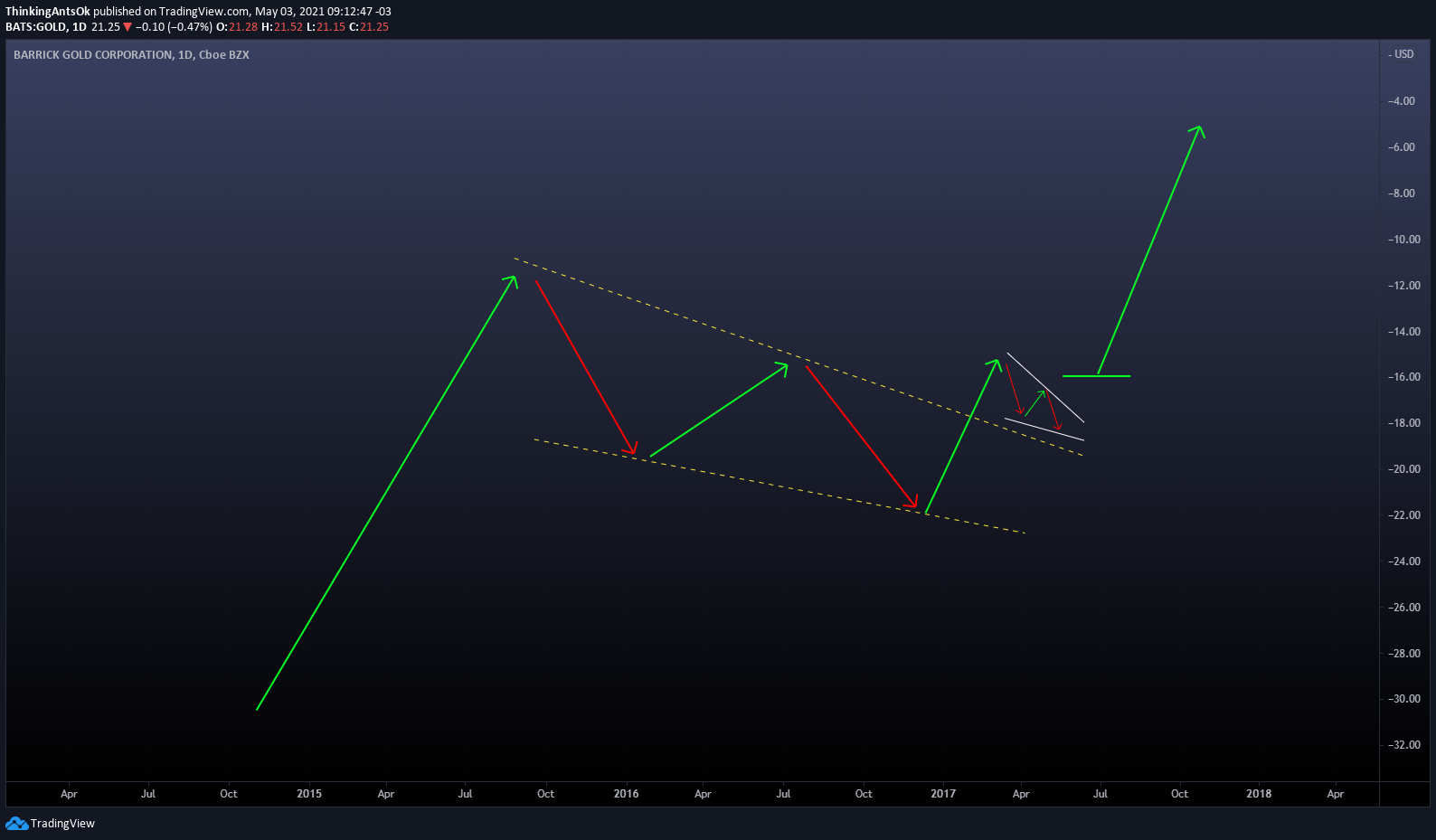Click the low value 21.15

[331, 27]
